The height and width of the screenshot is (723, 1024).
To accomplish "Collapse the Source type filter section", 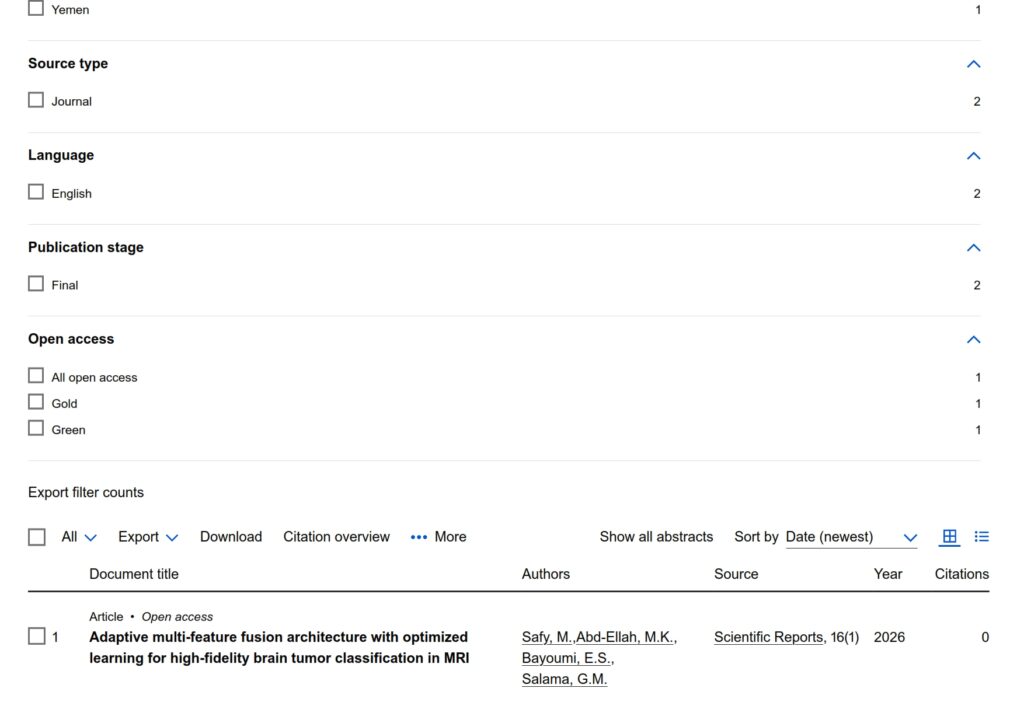I will click(x=974, y=64).
